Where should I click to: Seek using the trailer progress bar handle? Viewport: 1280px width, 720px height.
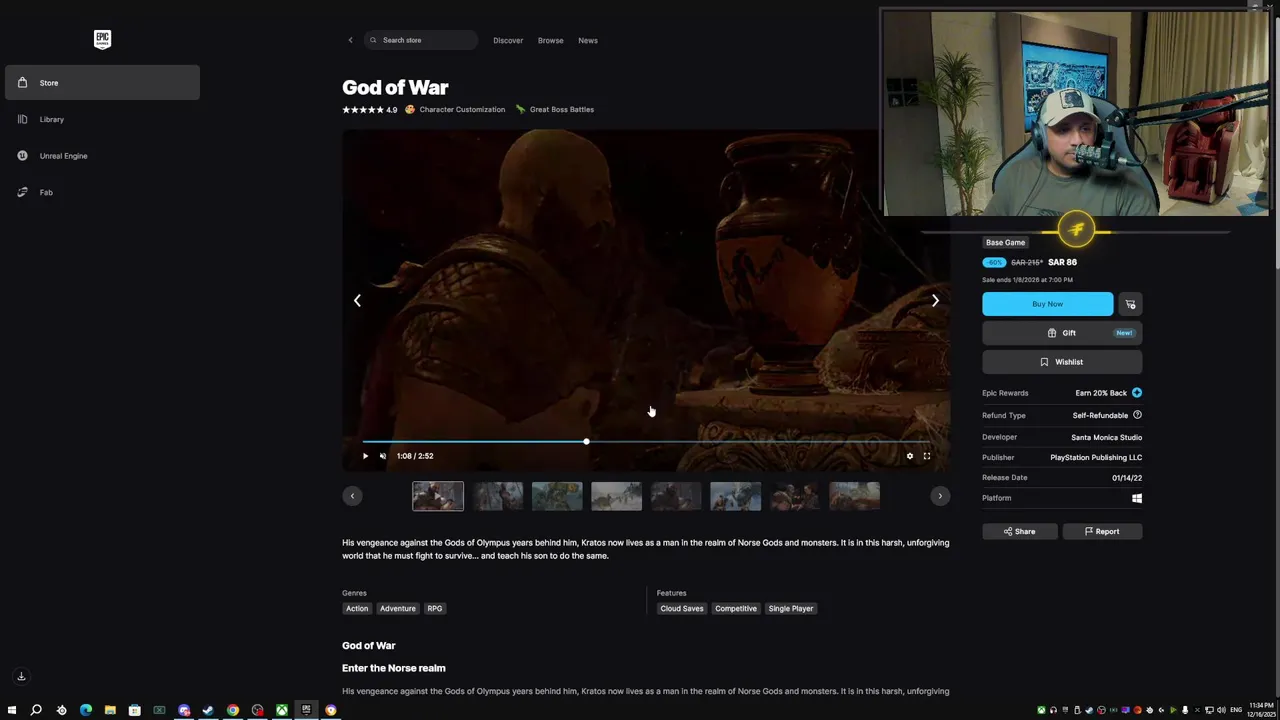(x=586, y=441)
